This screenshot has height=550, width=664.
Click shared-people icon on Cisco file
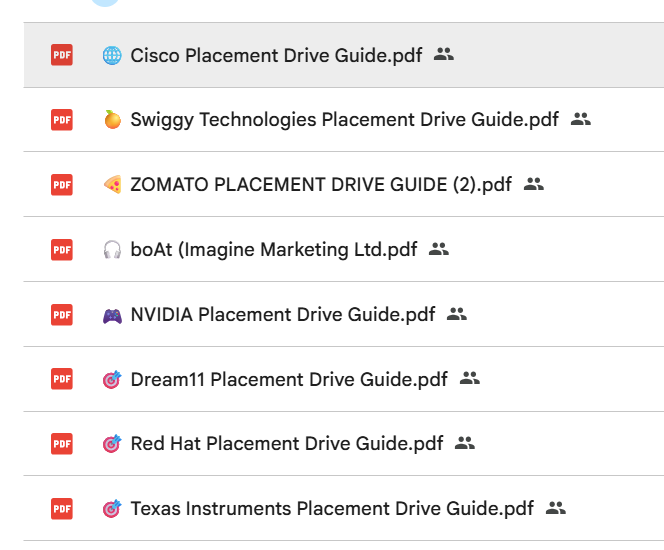click(x=444, y=55)
